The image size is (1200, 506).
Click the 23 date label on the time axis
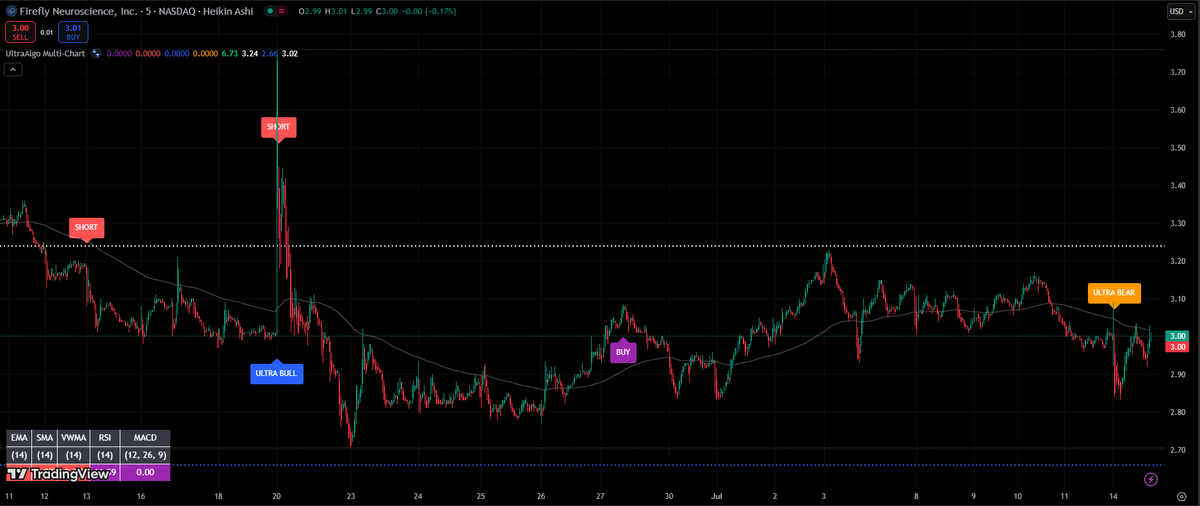(x=351, y=496)
